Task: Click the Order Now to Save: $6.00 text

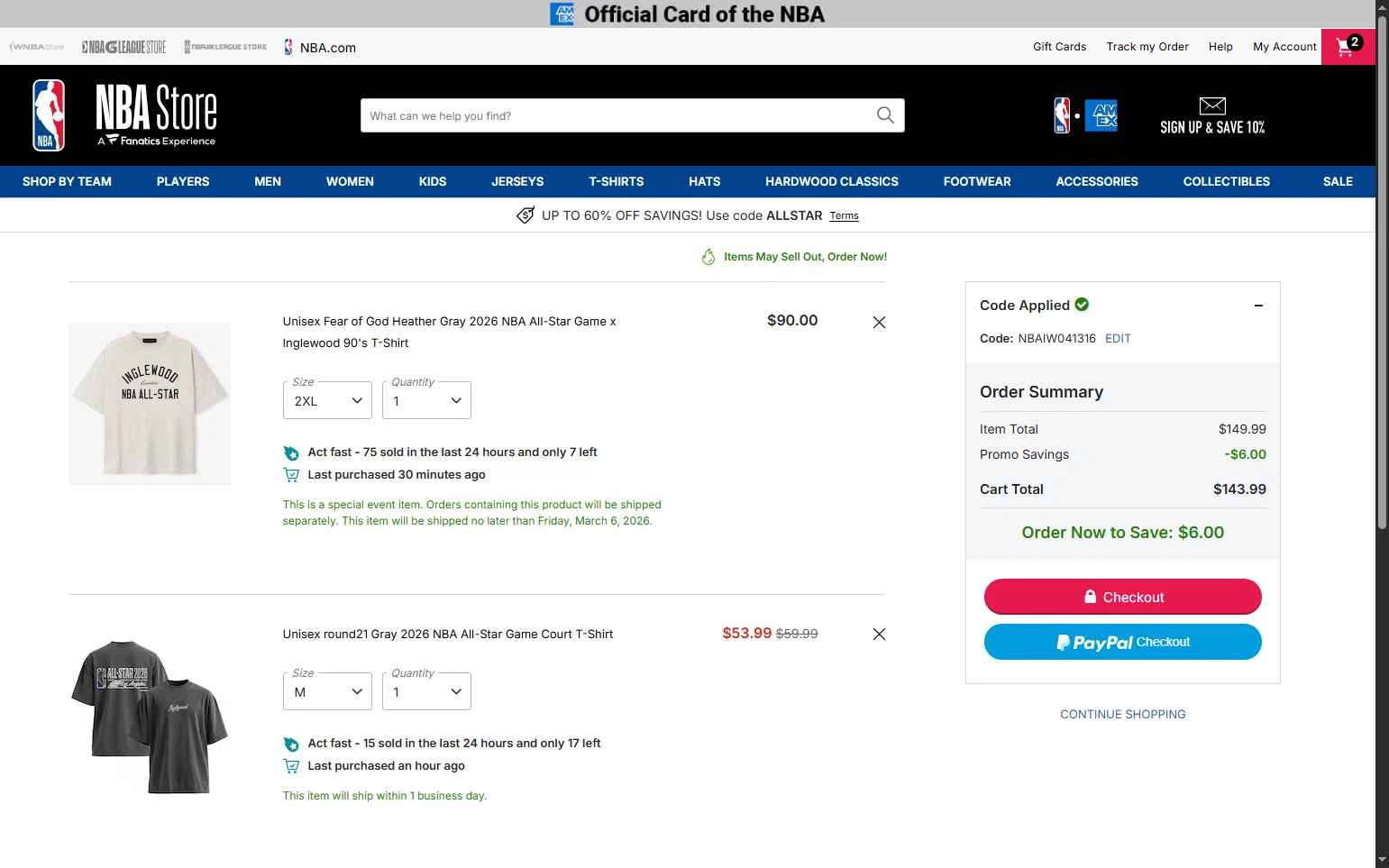Action: pos(1123,532)
